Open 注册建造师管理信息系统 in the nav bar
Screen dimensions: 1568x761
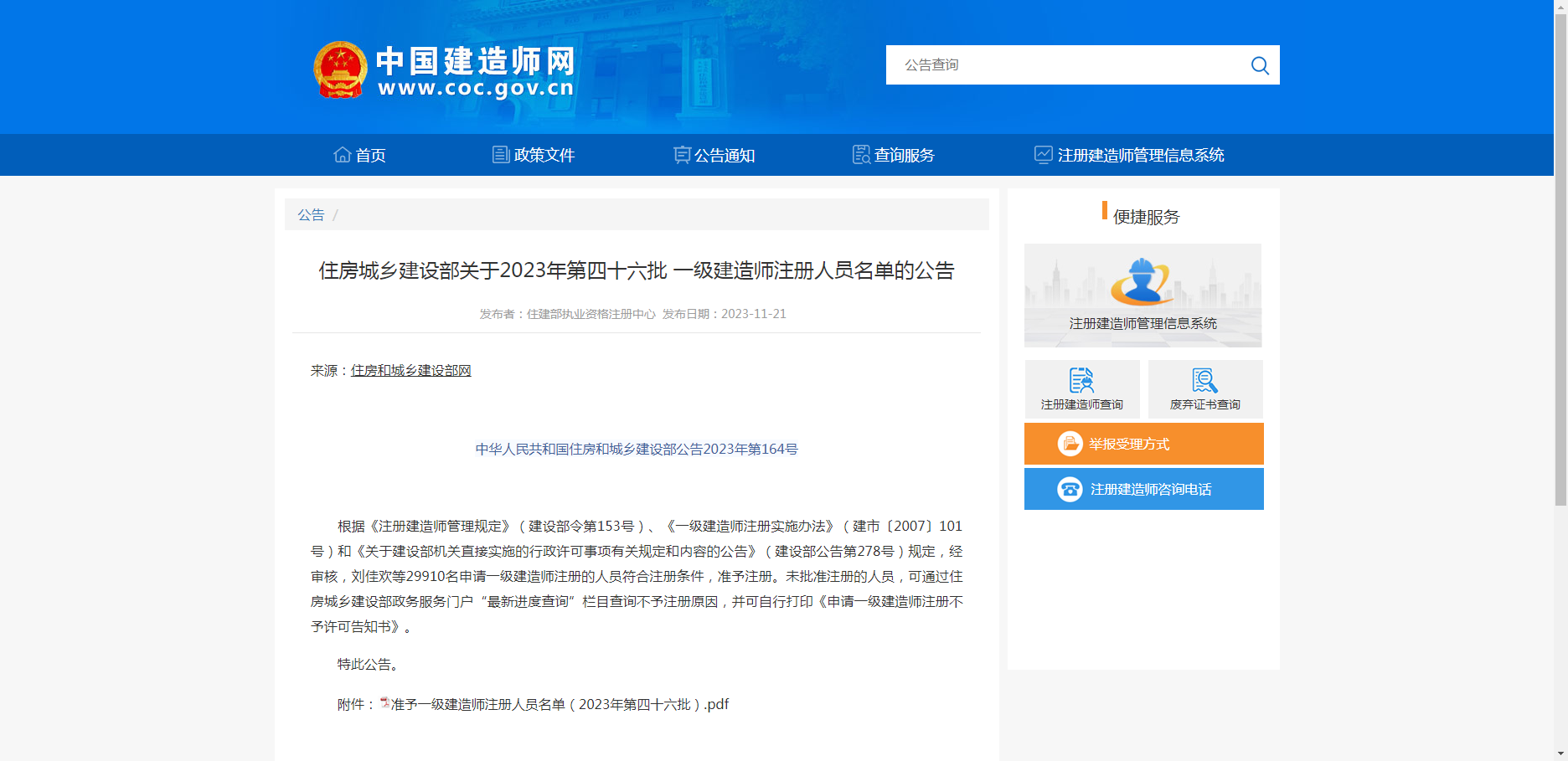click(x=1129, y=155)
